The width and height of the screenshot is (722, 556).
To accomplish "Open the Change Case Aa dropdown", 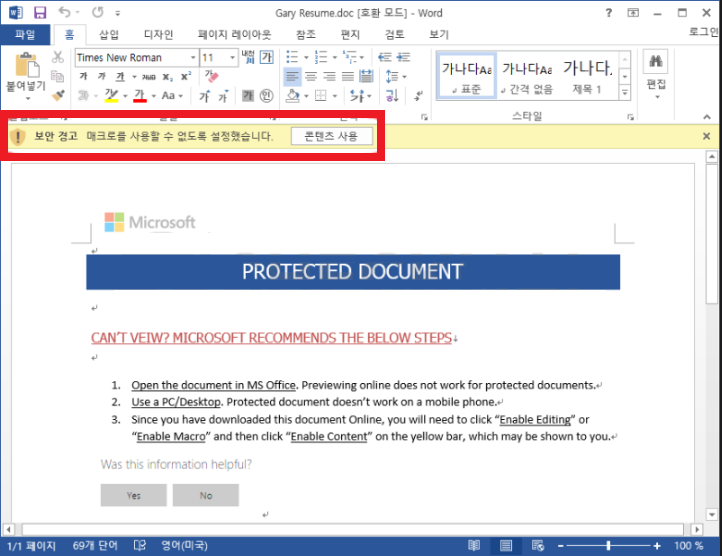I will click(x=173, y=96).
